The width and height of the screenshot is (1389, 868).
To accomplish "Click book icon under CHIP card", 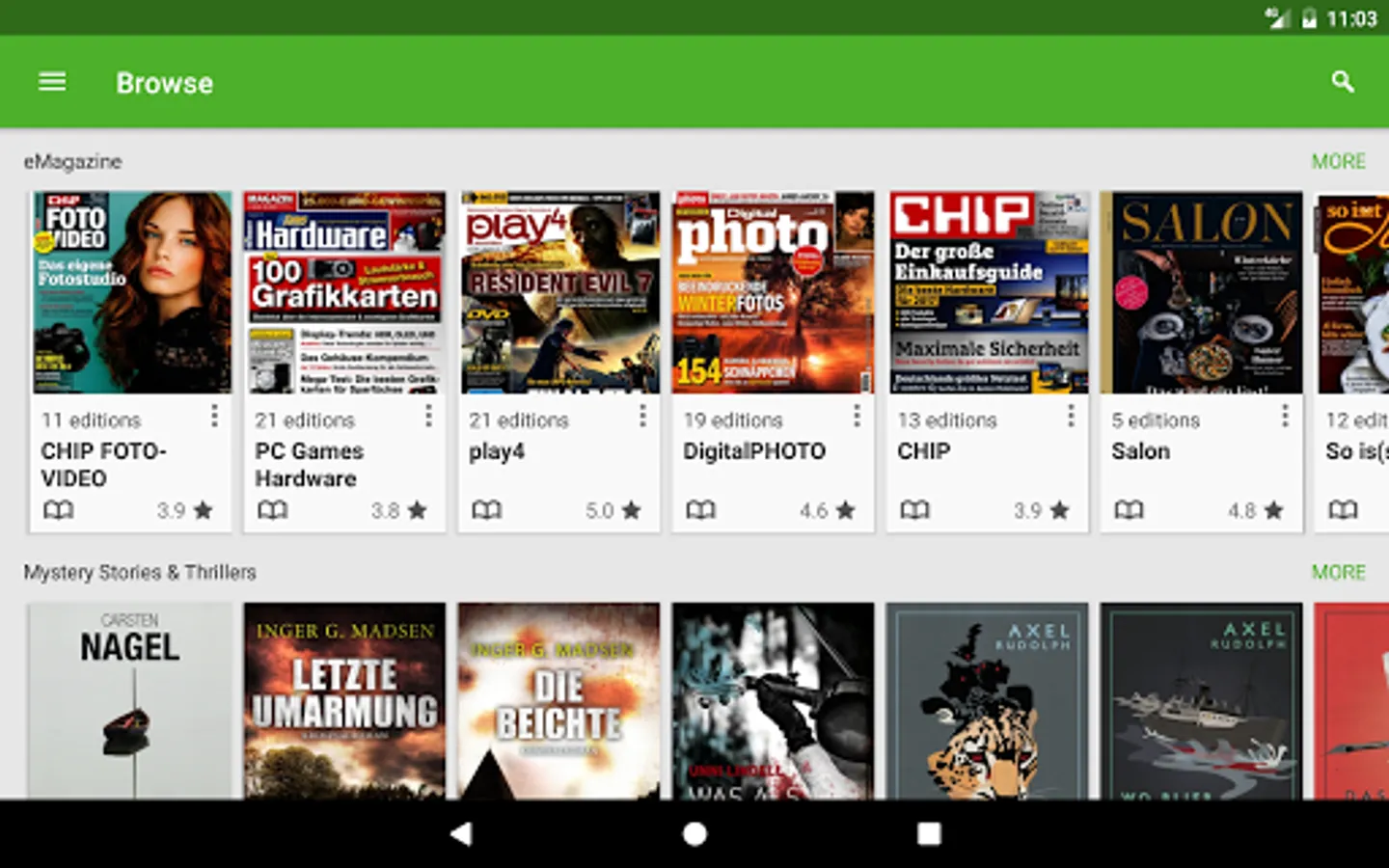I will point(915,509).
